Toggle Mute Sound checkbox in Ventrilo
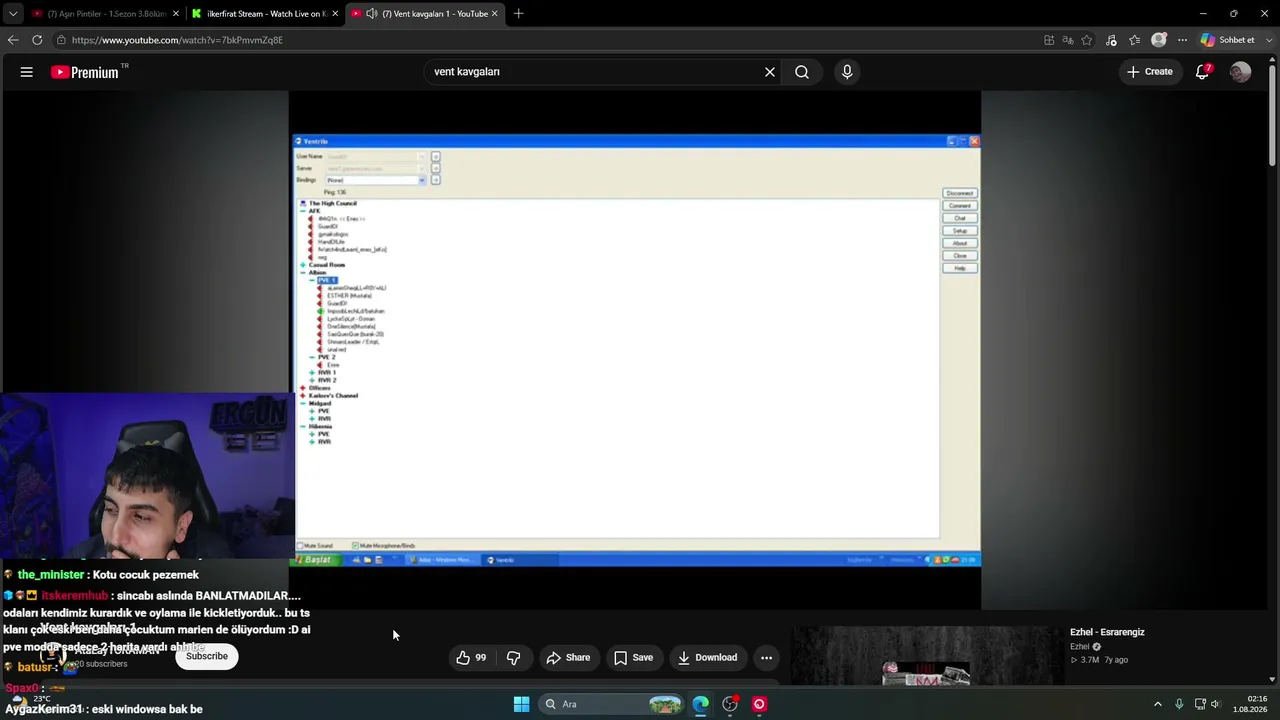The height and width of the screenshot is (720, 1280). click(300, 546)
